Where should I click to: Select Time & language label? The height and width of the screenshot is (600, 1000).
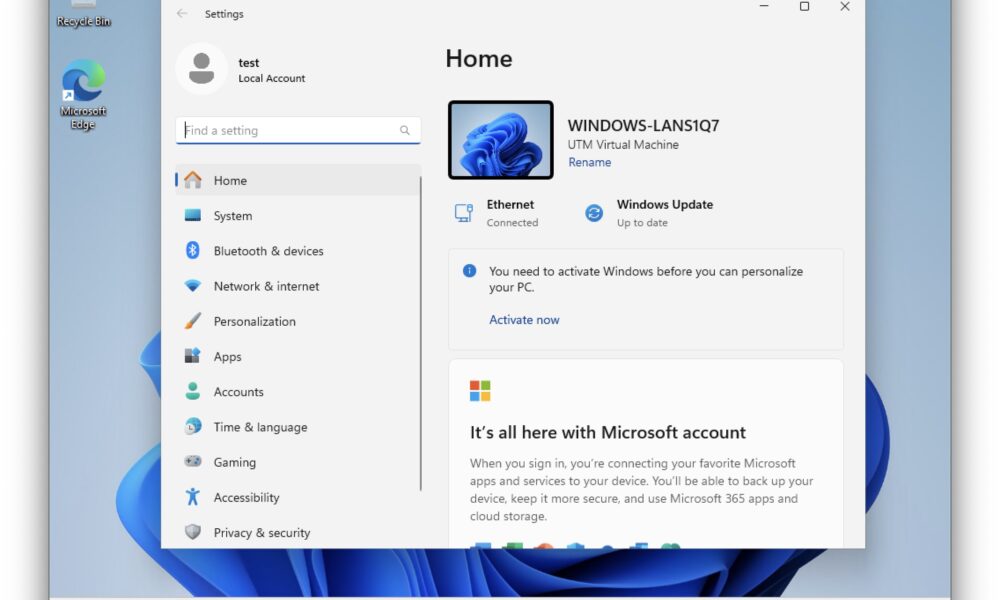click(x=260, y=427)
